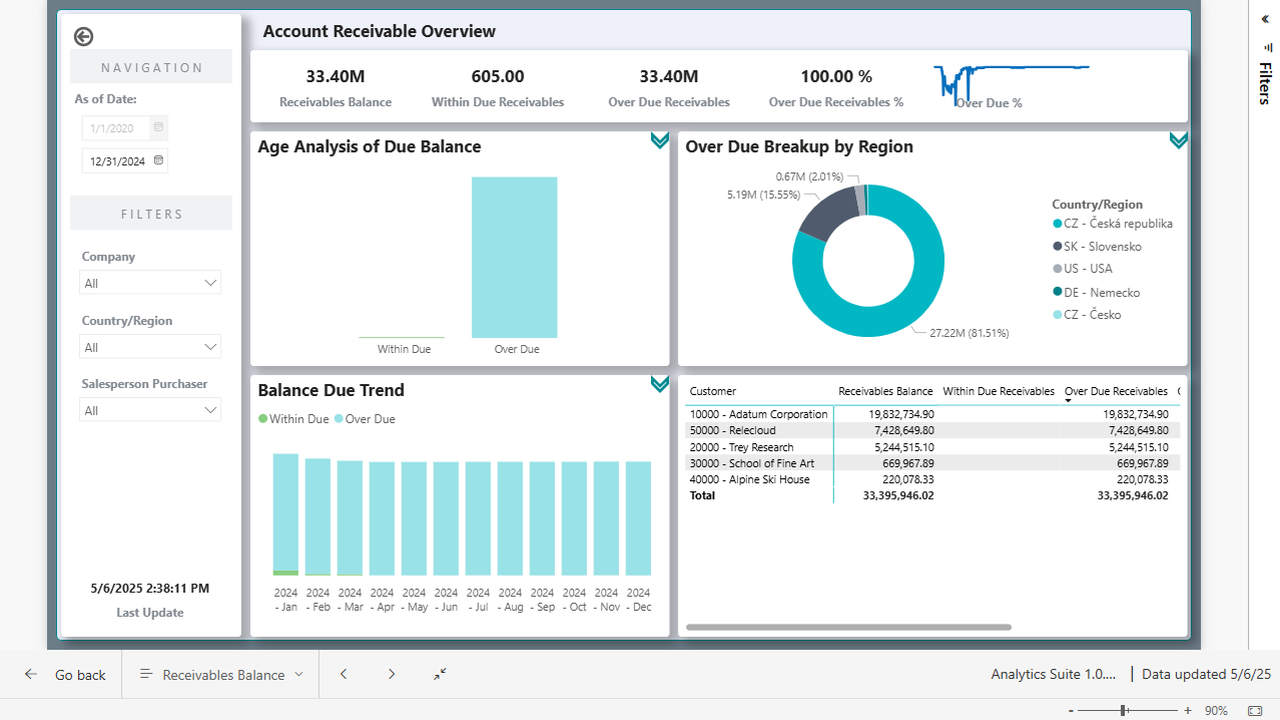Viewport: 1280px width, 720px height.
Task: Click the pin icon above the Filters pane
Action: point(1267,47)
